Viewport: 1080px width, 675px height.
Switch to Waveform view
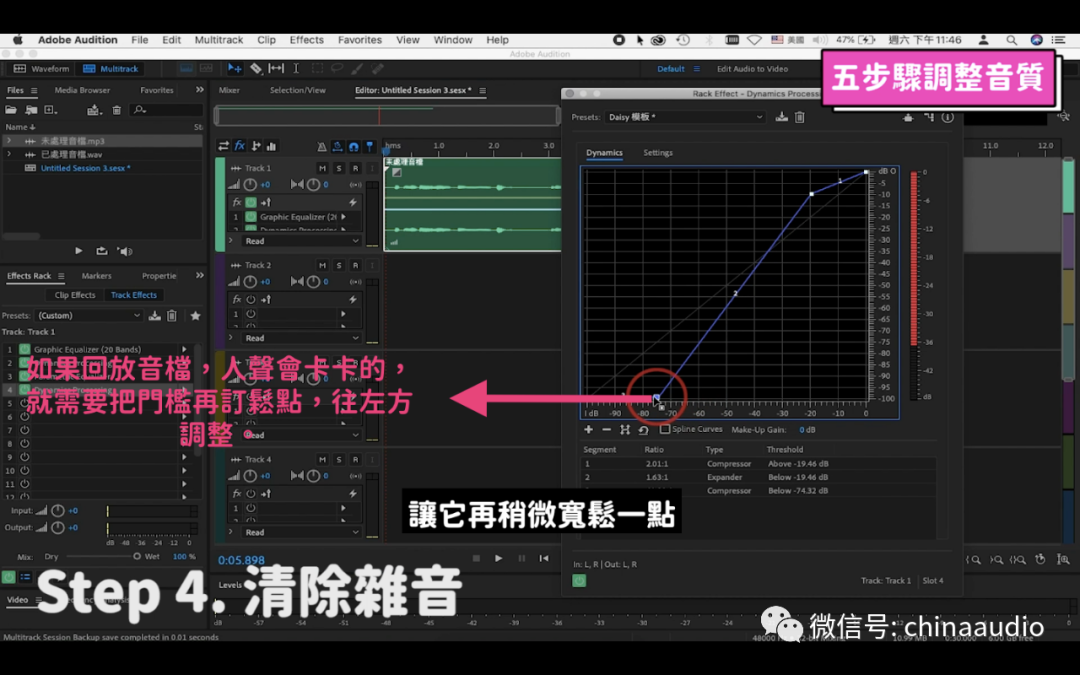(42, 69)
